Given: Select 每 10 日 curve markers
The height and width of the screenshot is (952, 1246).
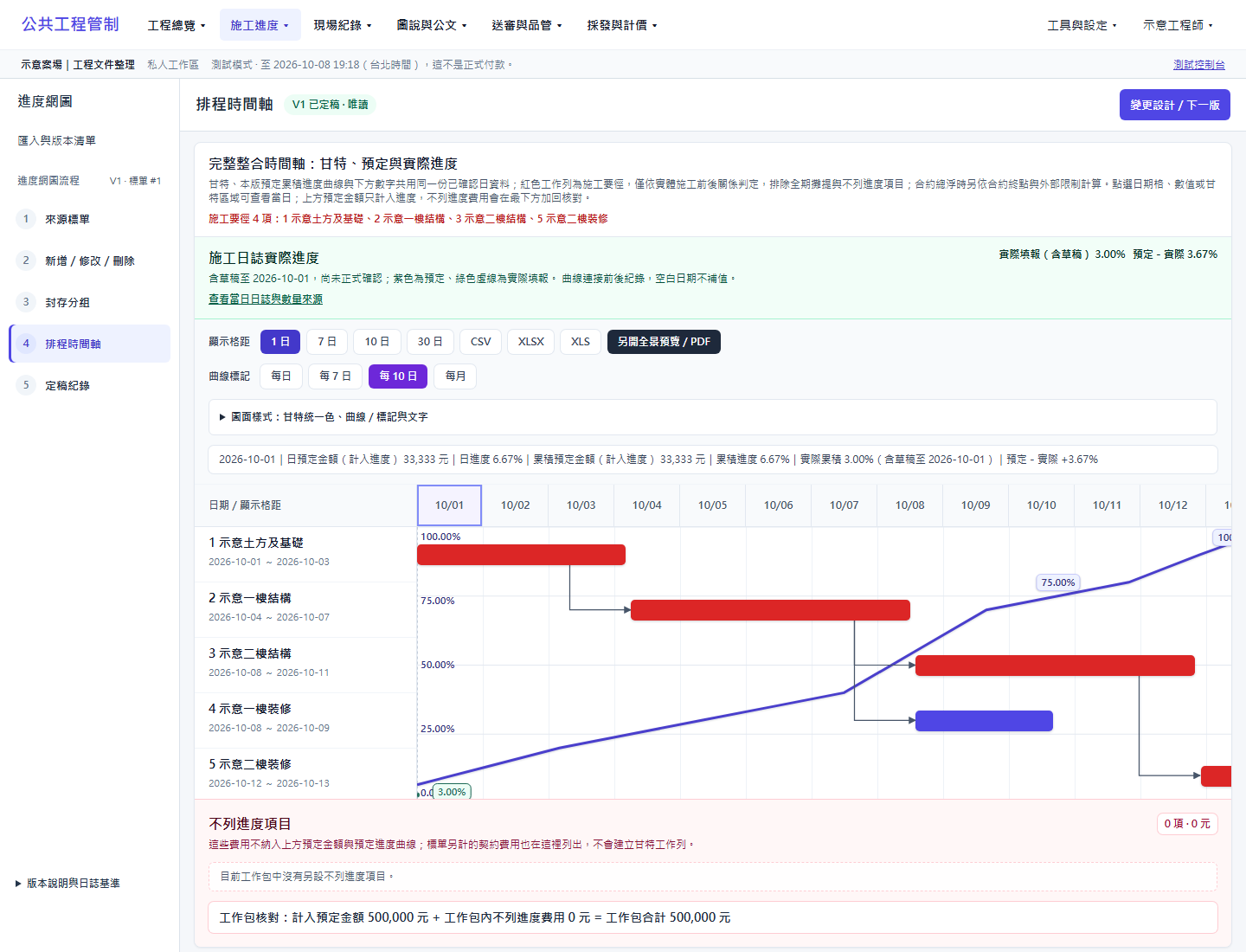Looking at the screenshot, I should (x=398, y=376).
